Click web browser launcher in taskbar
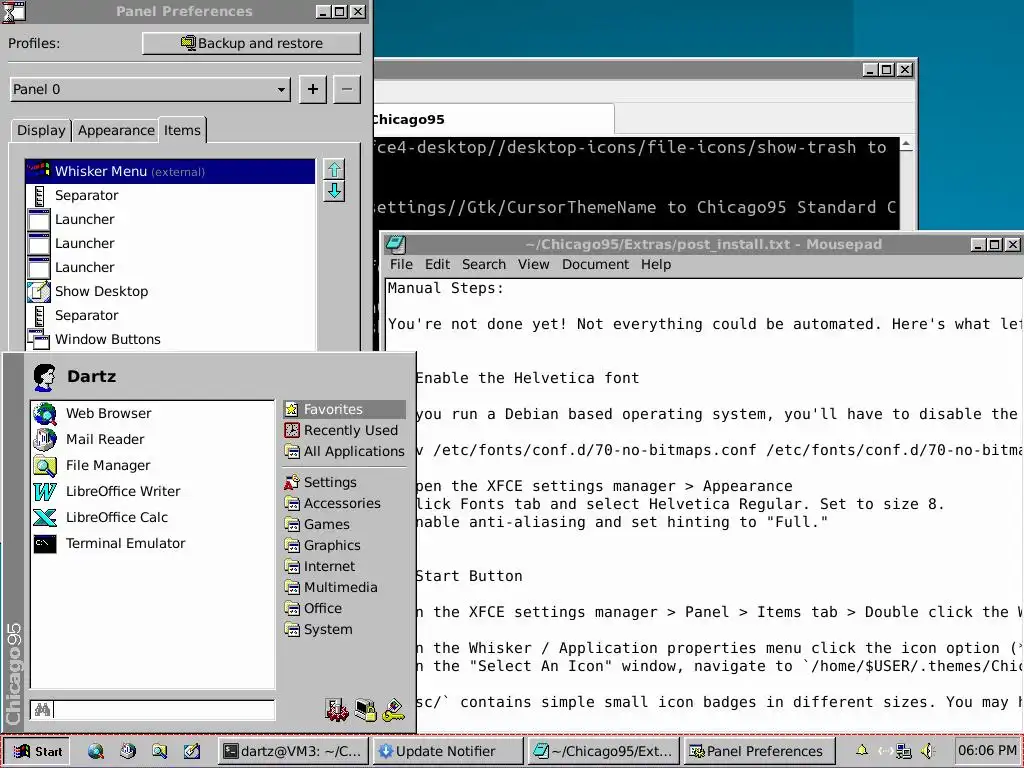The width and height of the screenshot is (1024, 768). pyautogui.click(x=96, y=752)
